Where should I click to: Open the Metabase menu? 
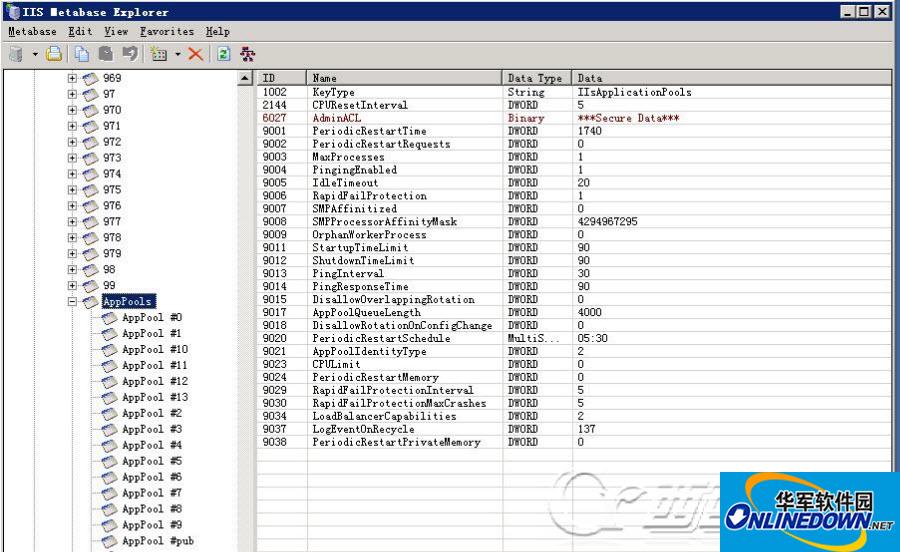tap(32, 32)
